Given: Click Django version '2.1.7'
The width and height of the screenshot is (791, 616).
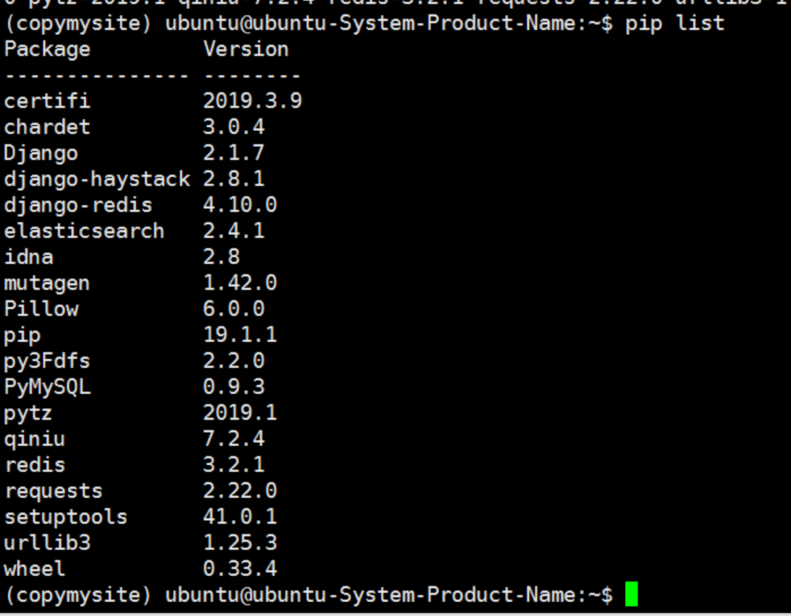Looking at the screenshot, I should (234, 153).
